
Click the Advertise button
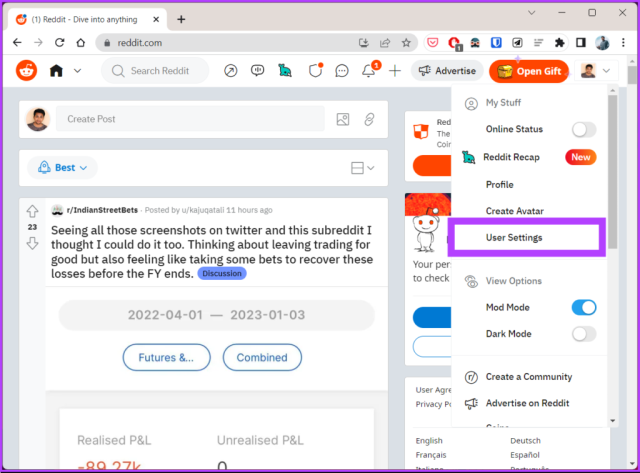[x=447, y=71]
